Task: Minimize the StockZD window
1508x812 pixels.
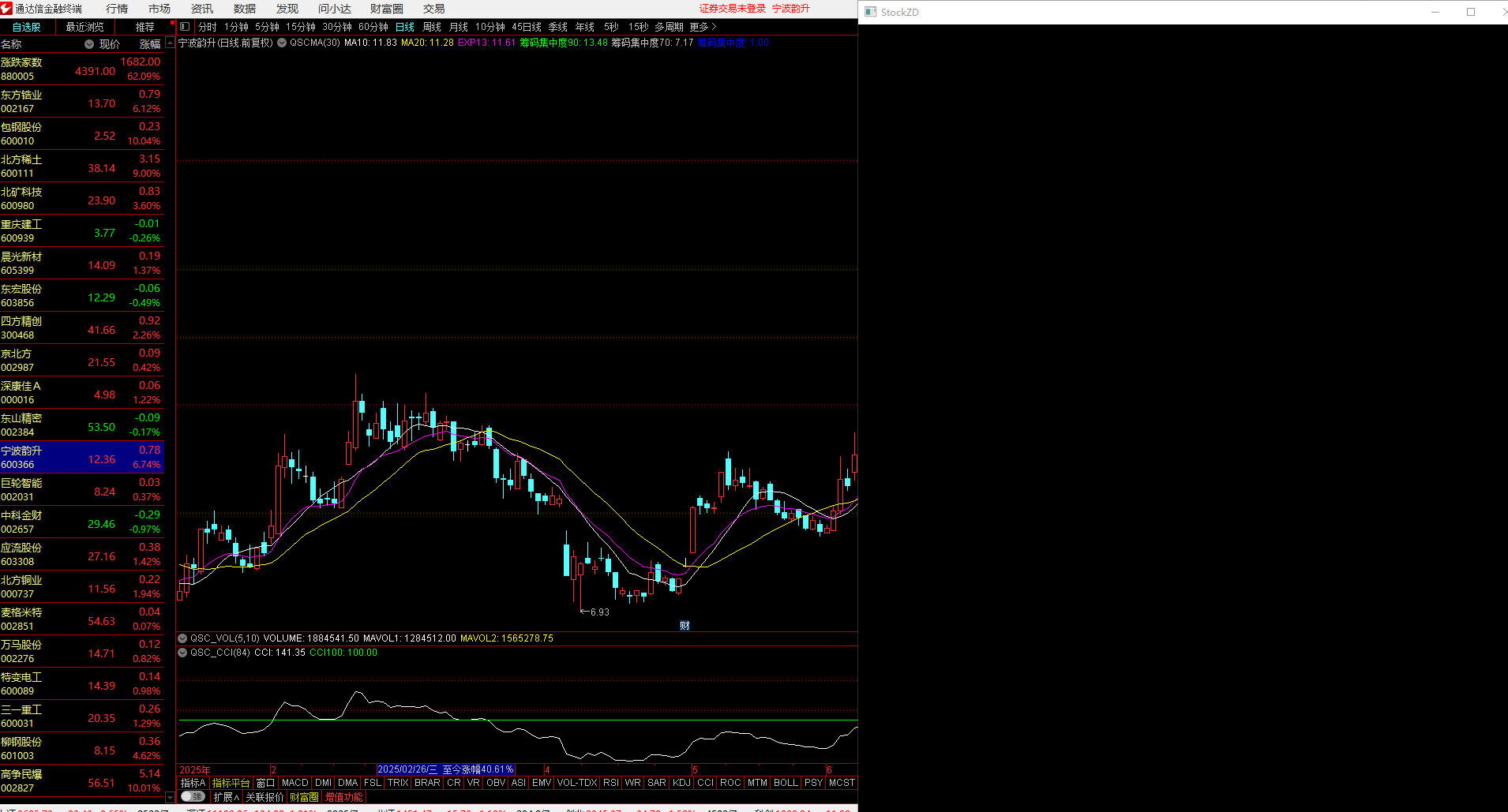Action: click(x=1435, y=12)
